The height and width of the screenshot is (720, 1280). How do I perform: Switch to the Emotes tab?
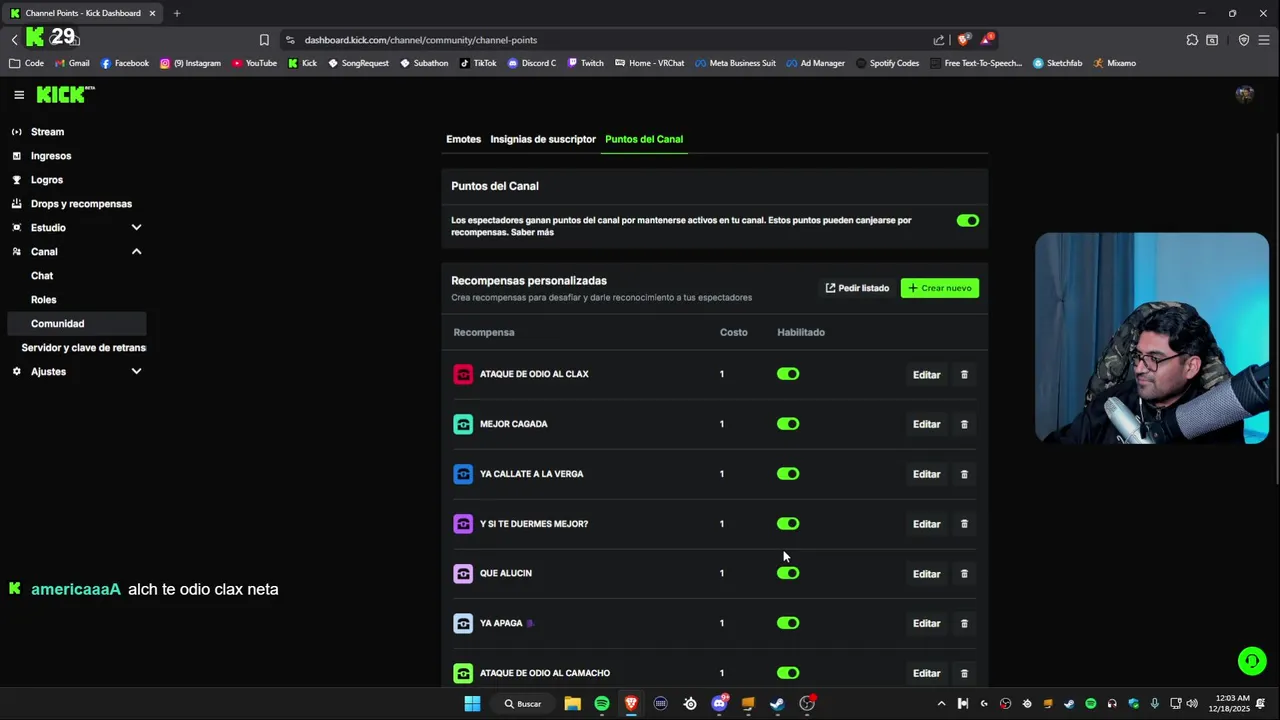[x=463, y=139]
